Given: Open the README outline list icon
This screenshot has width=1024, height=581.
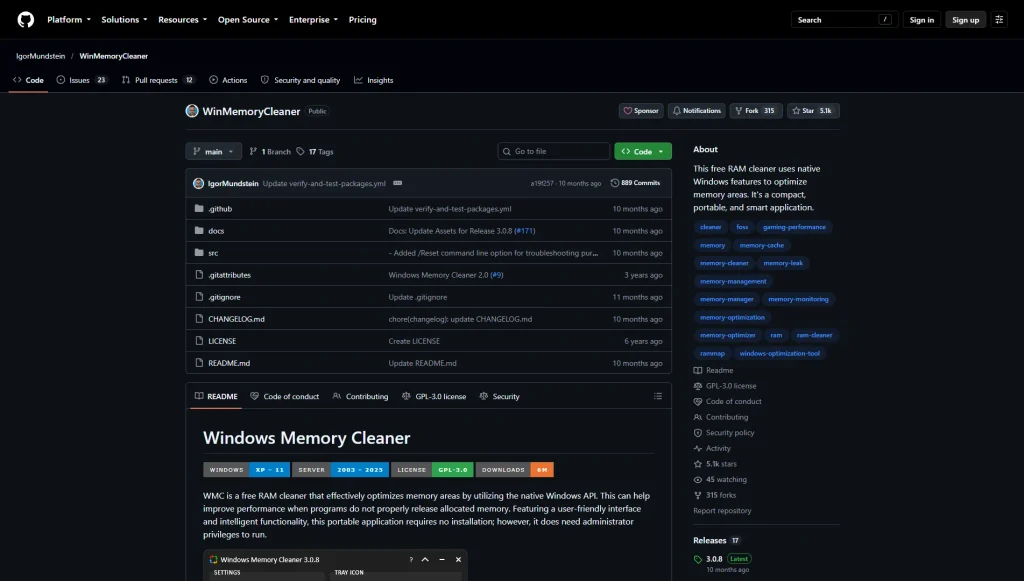Looking at the screenshot, I should click(x=658, y=396).
